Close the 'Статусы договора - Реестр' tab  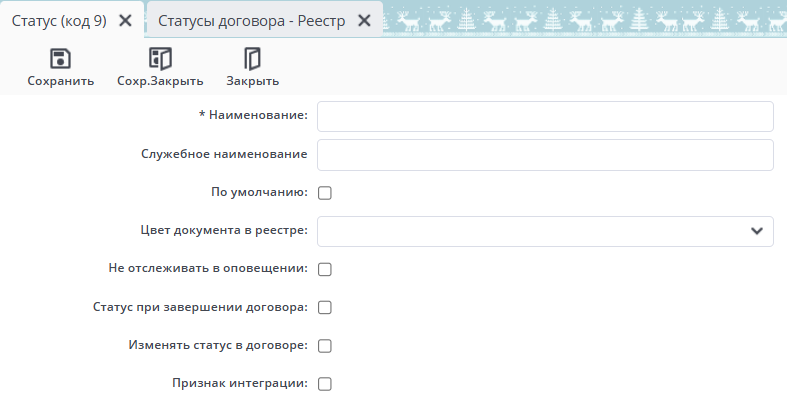coord(364,21)
